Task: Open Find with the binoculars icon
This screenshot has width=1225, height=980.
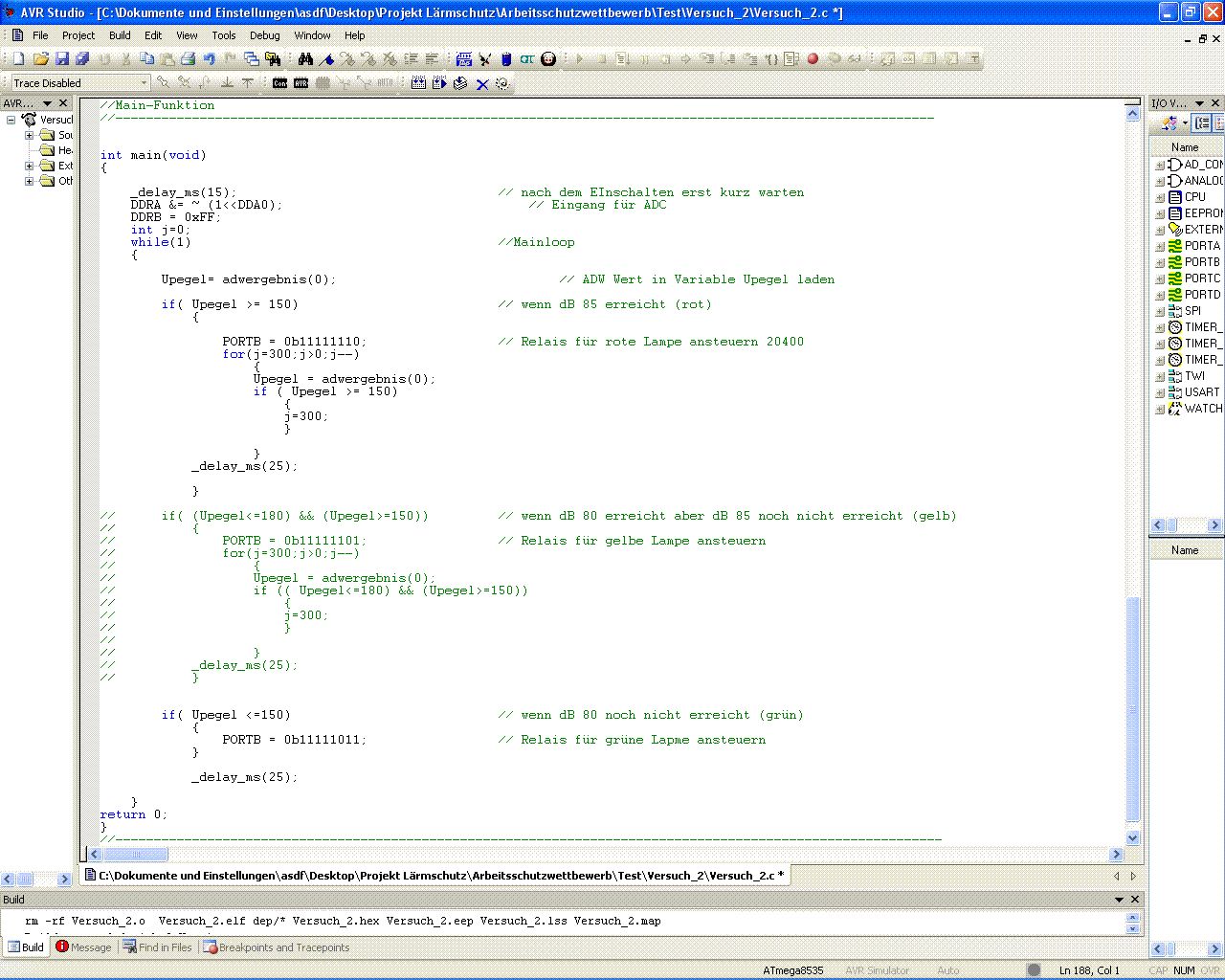Action: [306, 59]
